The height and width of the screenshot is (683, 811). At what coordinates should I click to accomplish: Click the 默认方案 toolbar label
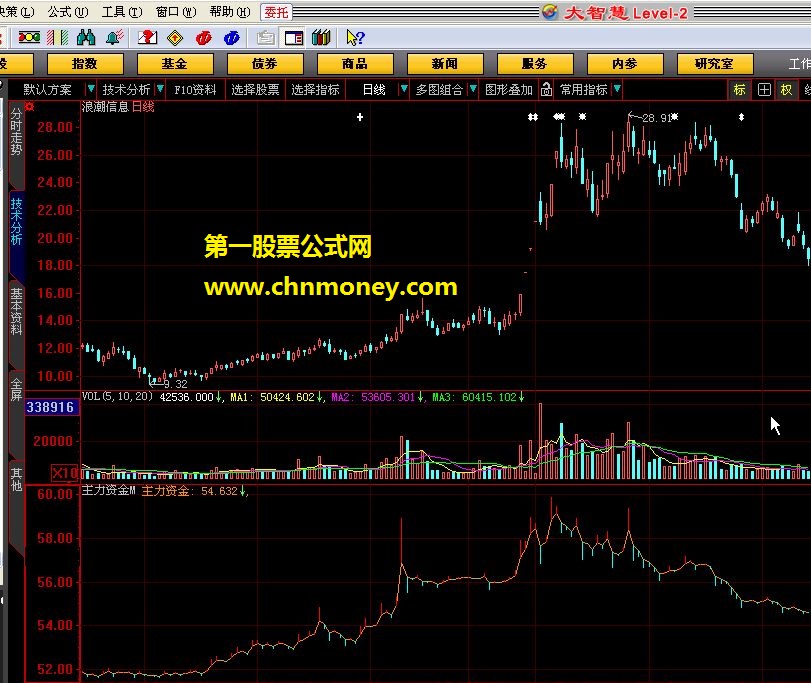click(48, 89)
